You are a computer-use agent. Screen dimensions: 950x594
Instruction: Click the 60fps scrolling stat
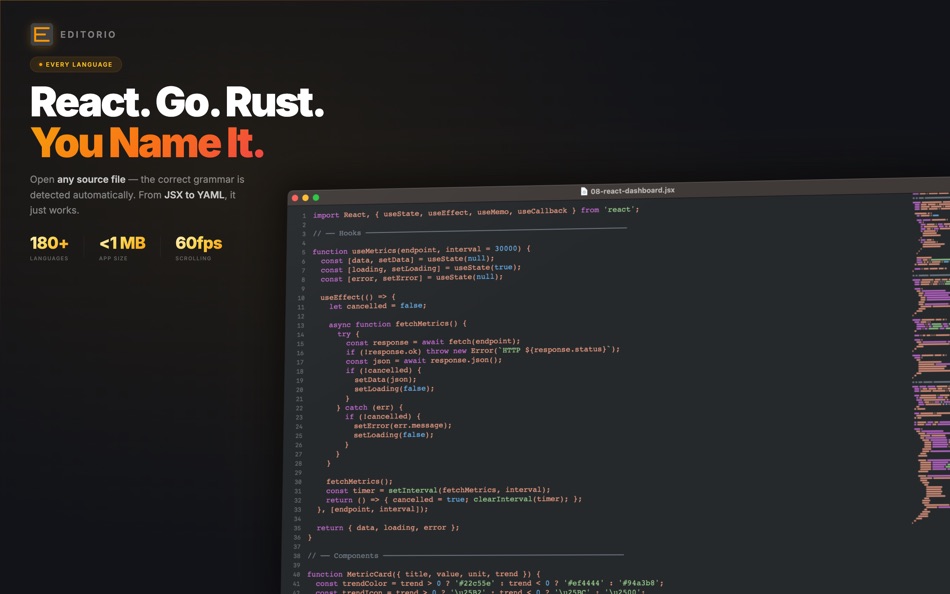pyautogui.click(x=199, y=248)
